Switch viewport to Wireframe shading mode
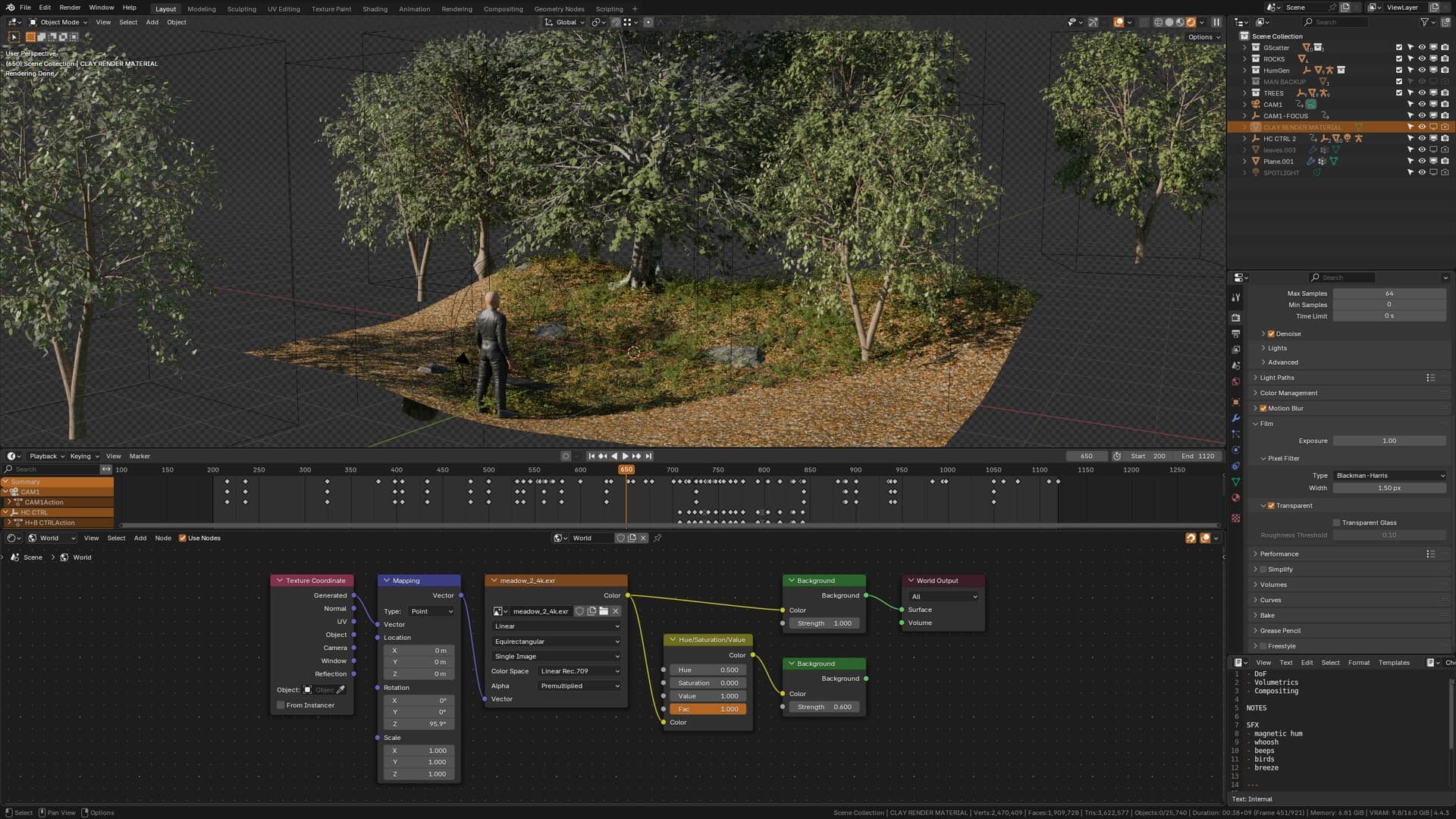This screenshot has width=1456, height=819. (1159, 22)
